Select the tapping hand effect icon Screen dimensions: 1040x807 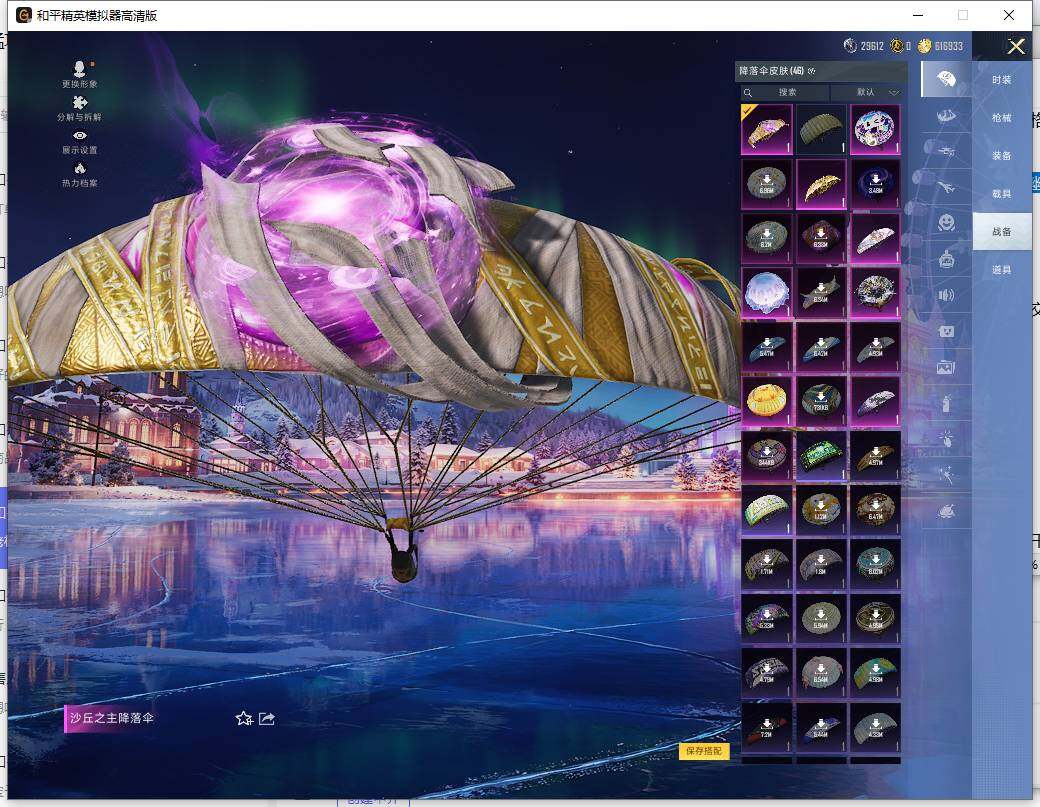coord(946,439)
